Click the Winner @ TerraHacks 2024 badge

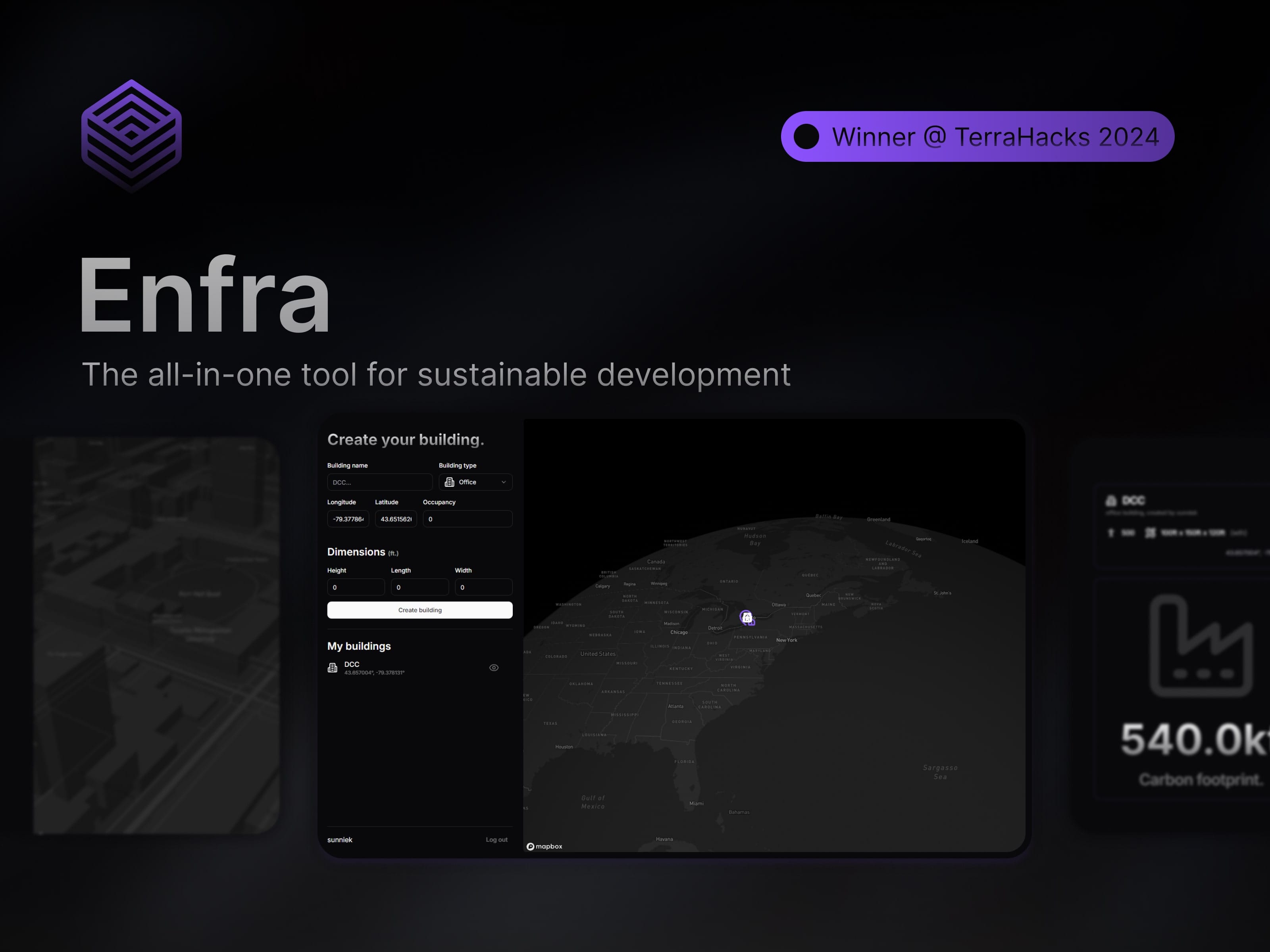pos(977,136)
